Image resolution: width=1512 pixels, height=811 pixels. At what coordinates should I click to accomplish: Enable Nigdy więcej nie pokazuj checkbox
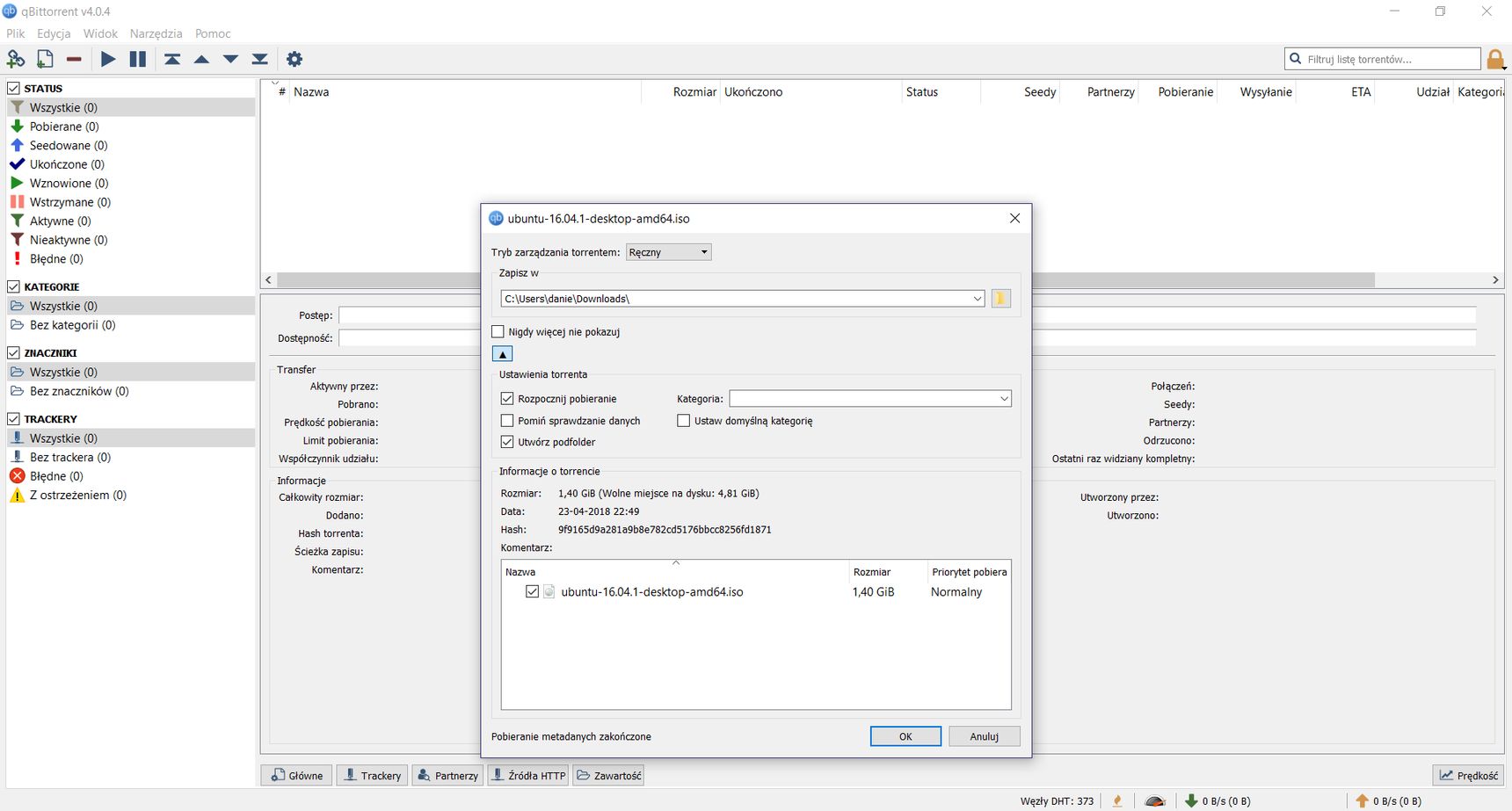point(498,332)
